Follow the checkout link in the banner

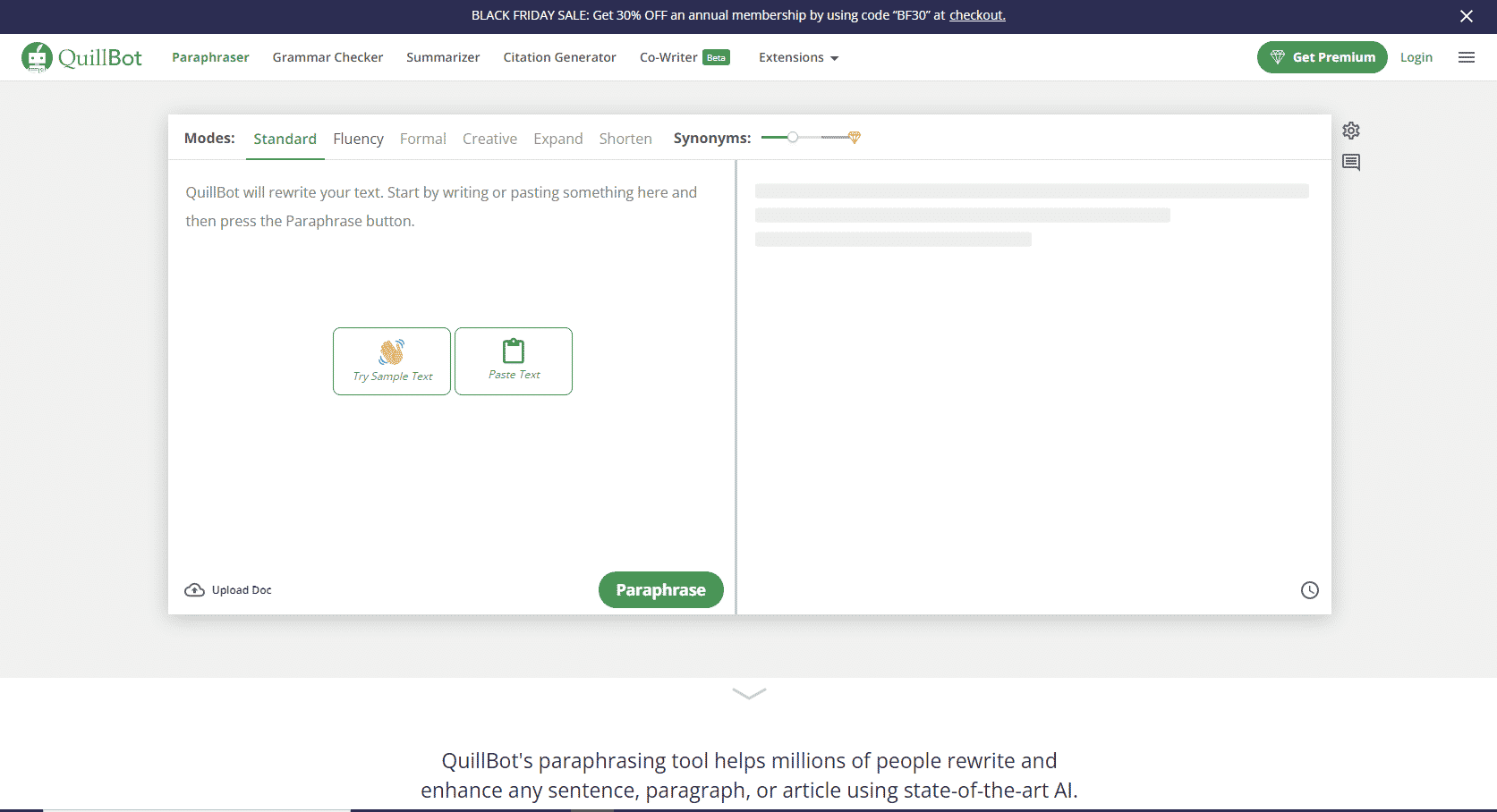[x=977, y=15]
